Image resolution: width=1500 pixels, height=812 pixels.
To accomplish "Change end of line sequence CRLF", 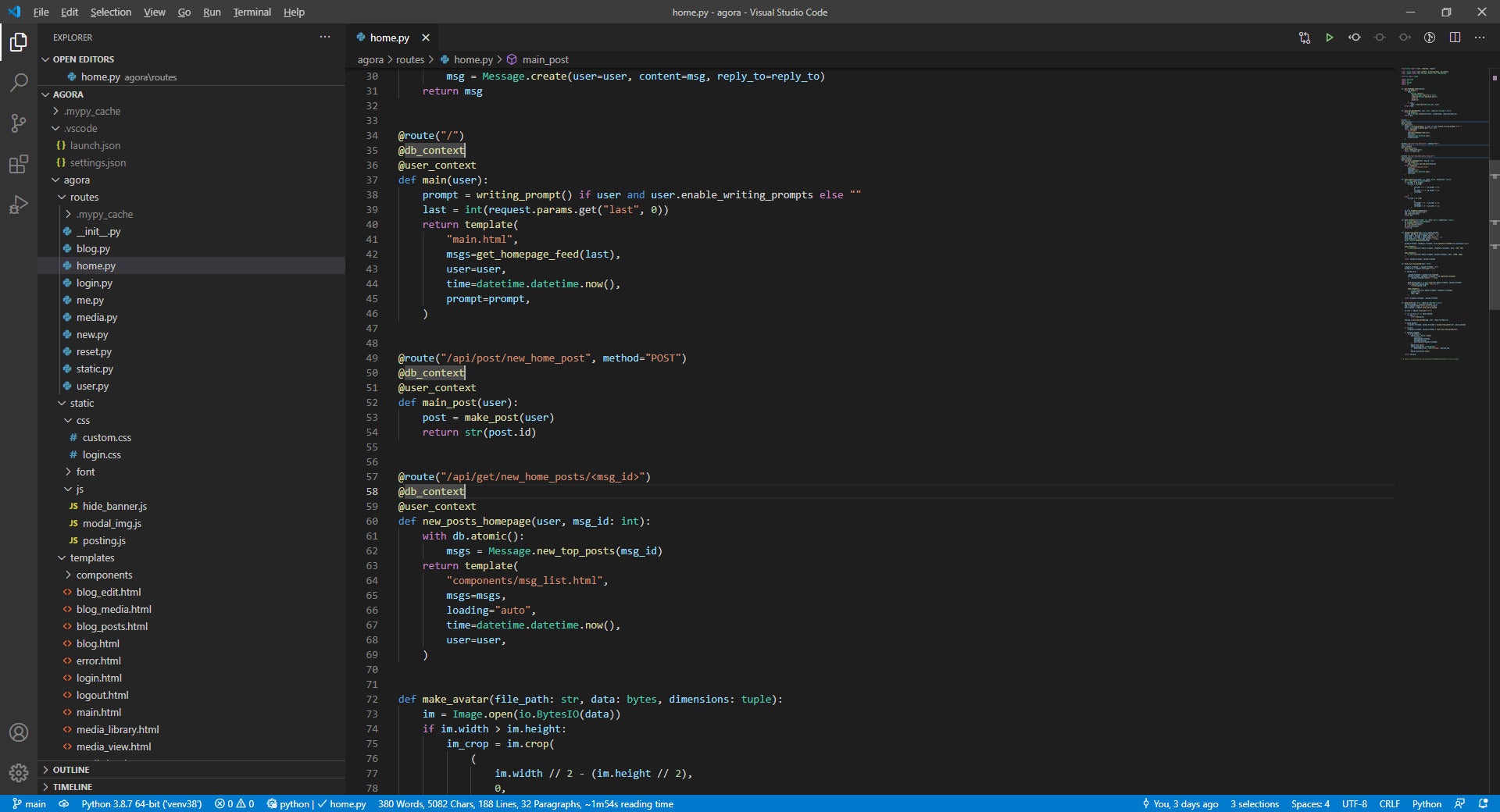I will (1389, 803).
